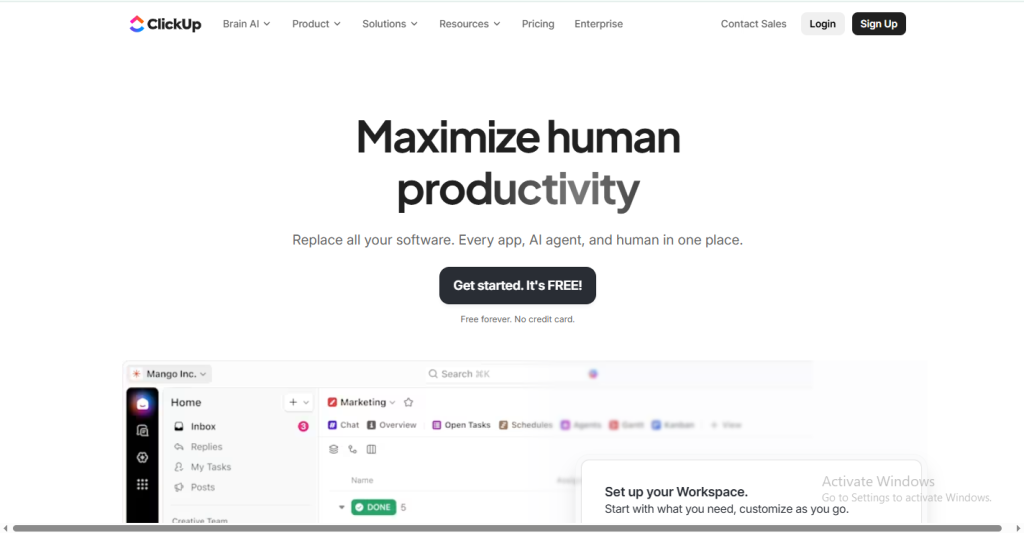Click the ClickUp logo
1024x533 pixels.
pyautogui.click(x=165, y=24)
